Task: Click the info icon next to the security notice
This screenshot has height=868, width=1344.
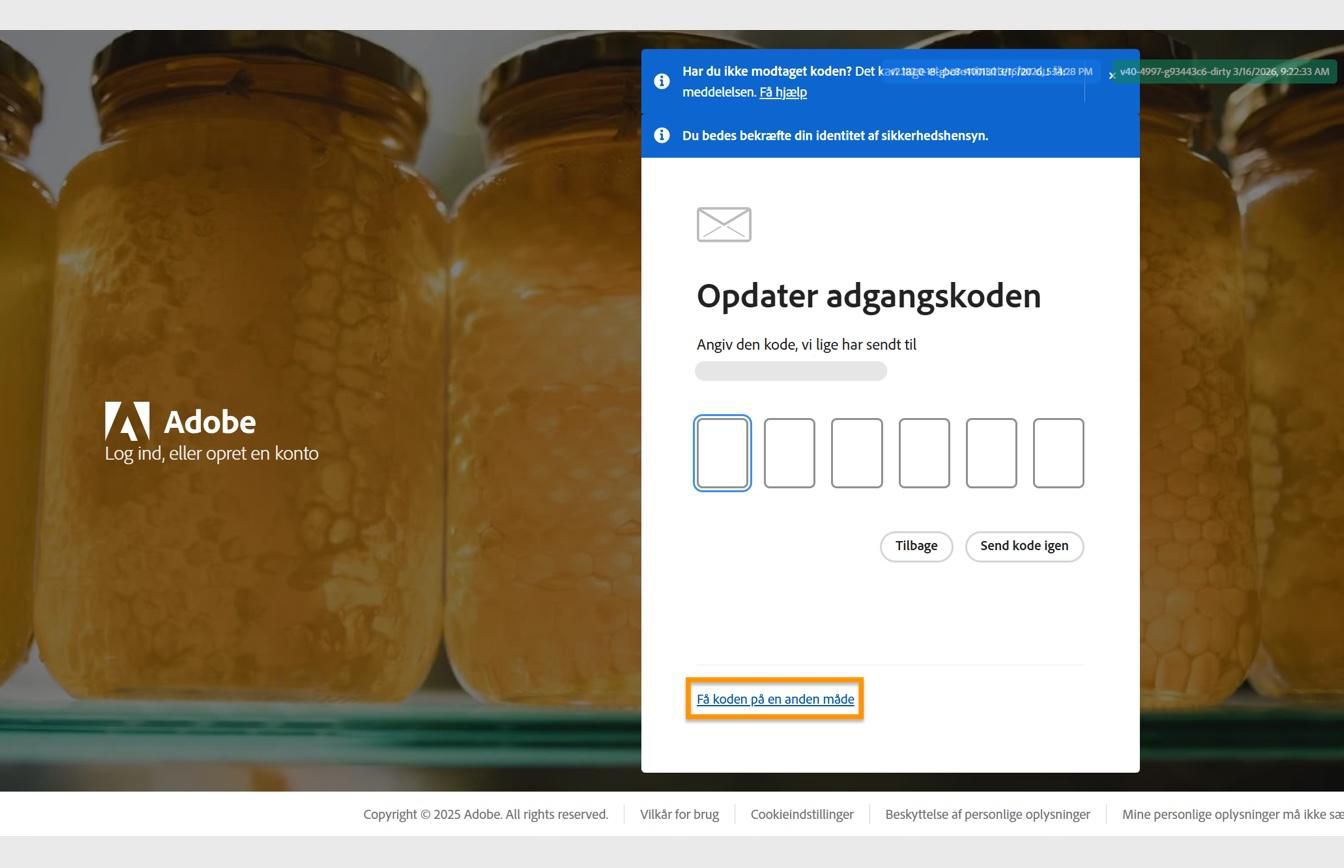Action: tap(662, 135)
